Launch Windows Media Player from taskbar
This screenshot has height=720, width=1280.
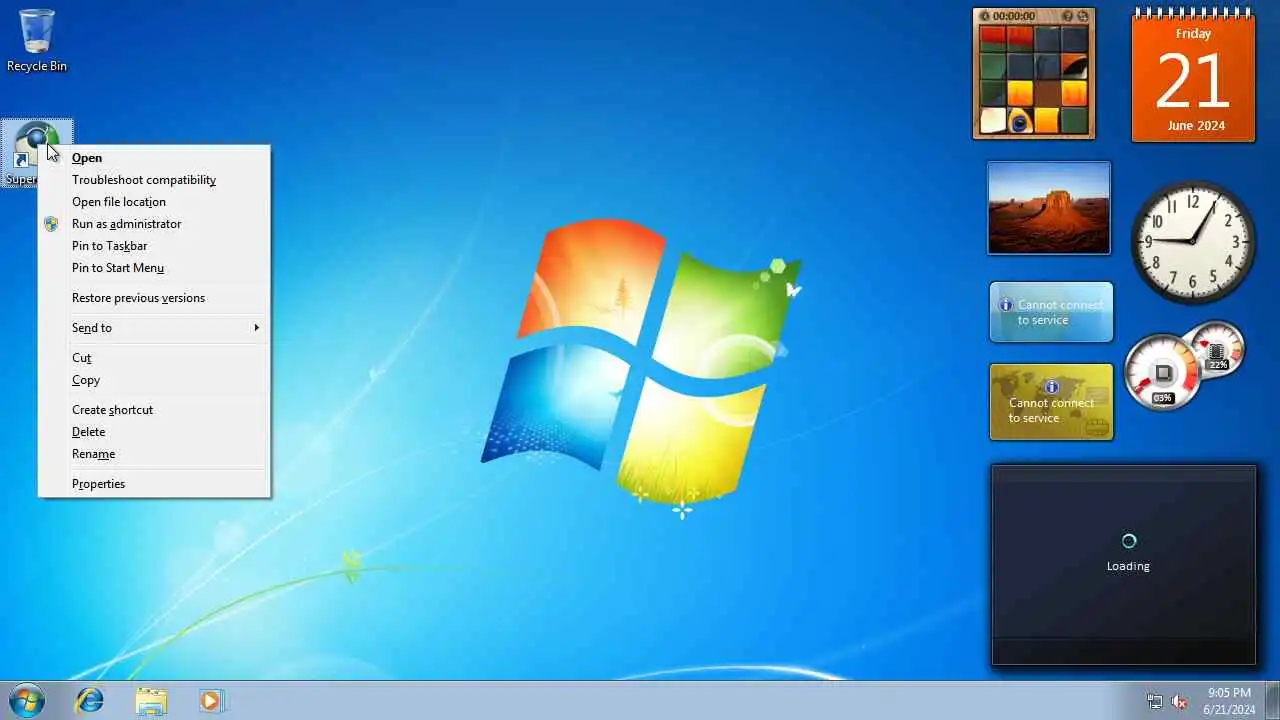[212, 700]
